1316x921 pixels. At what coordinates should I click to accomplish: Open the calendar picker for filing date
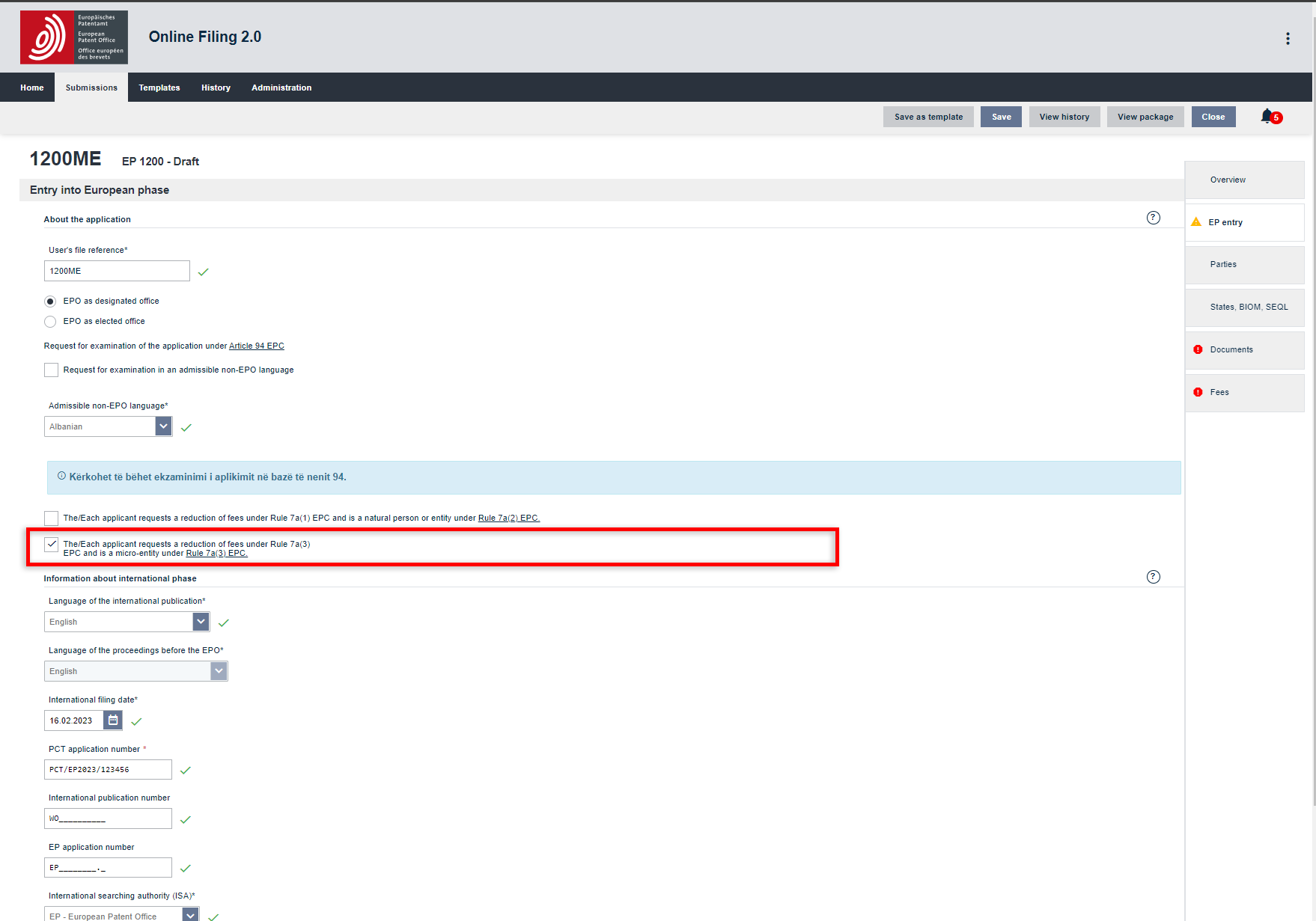point(113,720)
